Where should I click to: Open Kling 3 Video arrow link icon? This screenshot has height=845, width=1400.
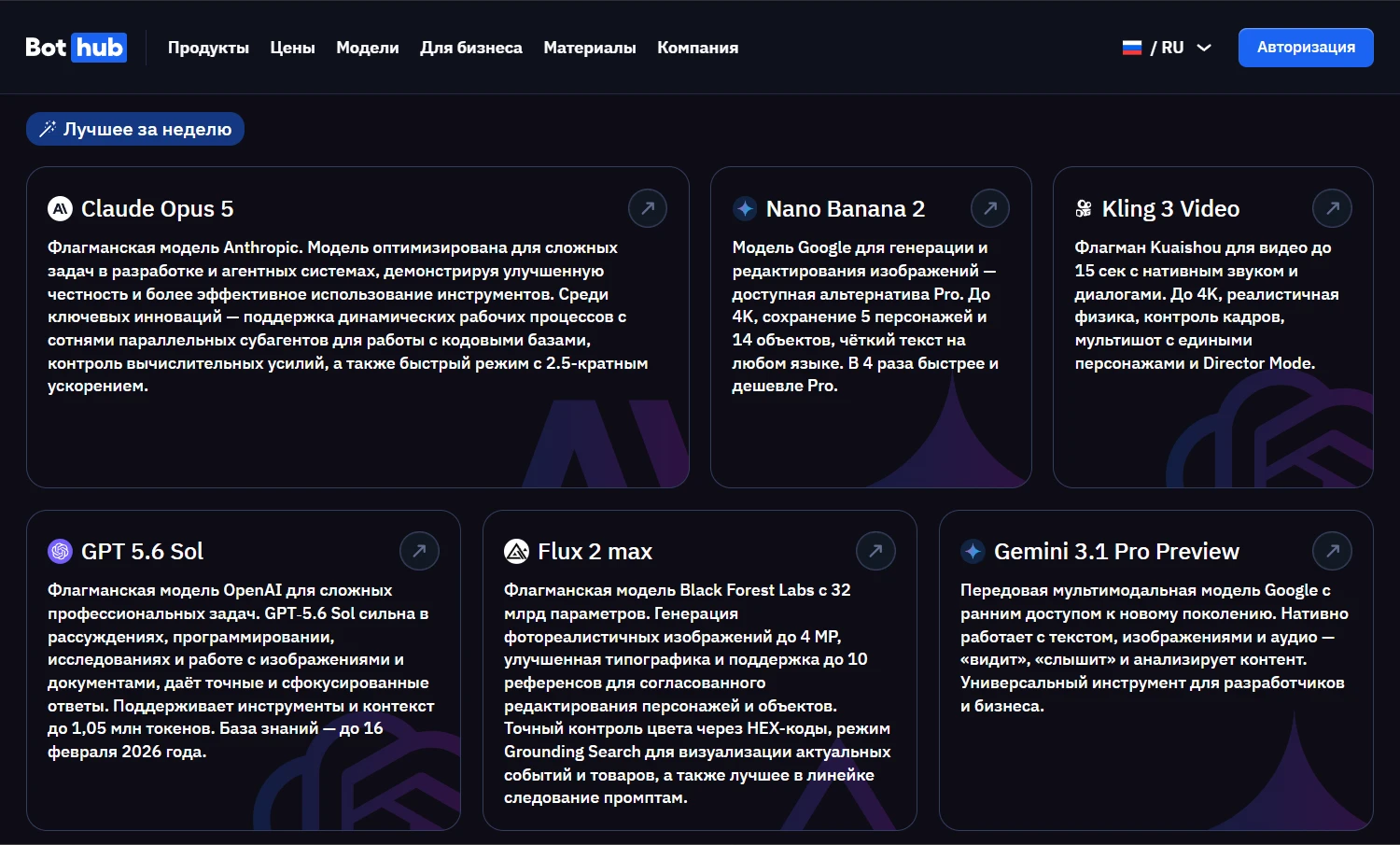[1333, 208]
